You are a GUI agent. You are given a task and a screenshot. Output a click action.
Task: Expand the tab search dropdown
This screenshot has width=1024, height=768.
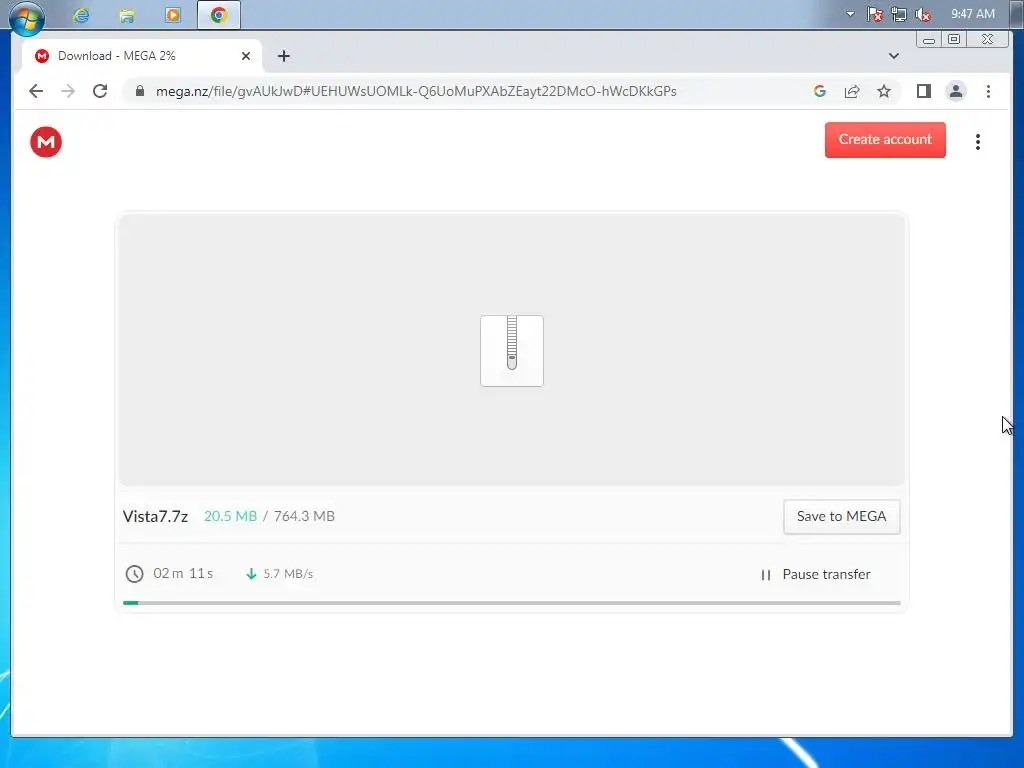pyautogui.click(x=894, y=56)
